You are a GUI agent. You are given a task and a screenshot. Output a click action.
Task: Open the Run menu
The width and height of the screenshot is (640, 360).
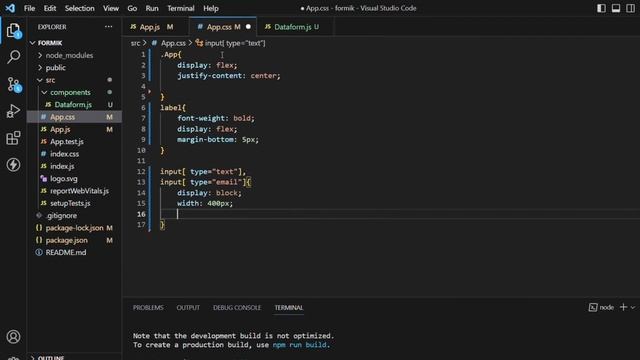(x=152, y=8)
